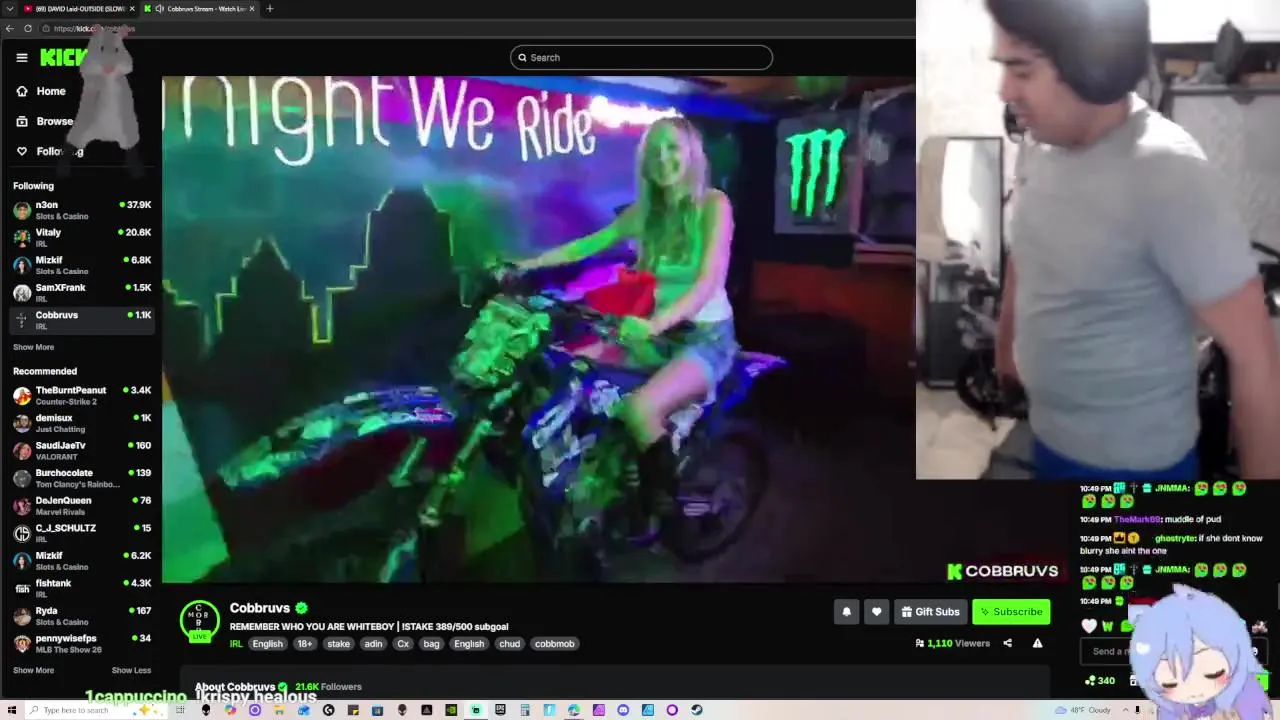Reload the page
The image size is (1280, 720).
28,28
